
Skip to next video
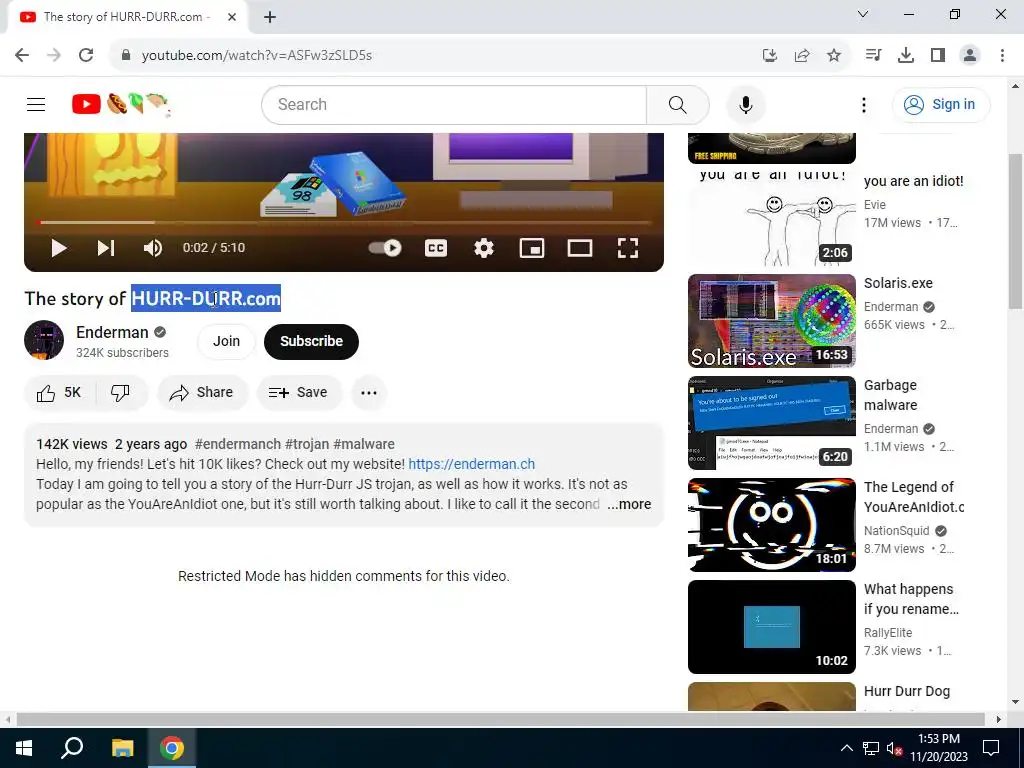tap(106, 248)
